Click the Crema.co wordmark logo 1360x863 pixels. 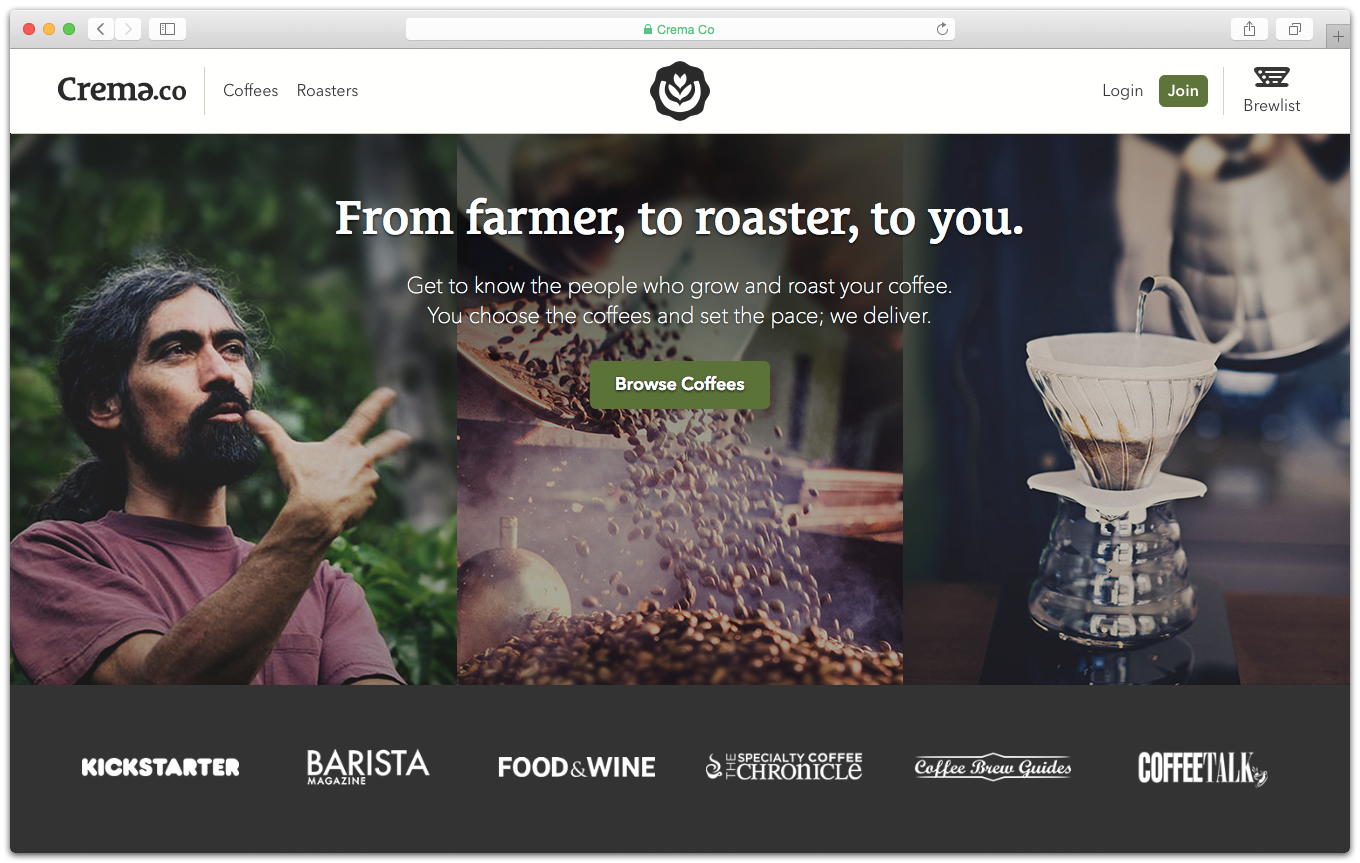click(122, 90)
